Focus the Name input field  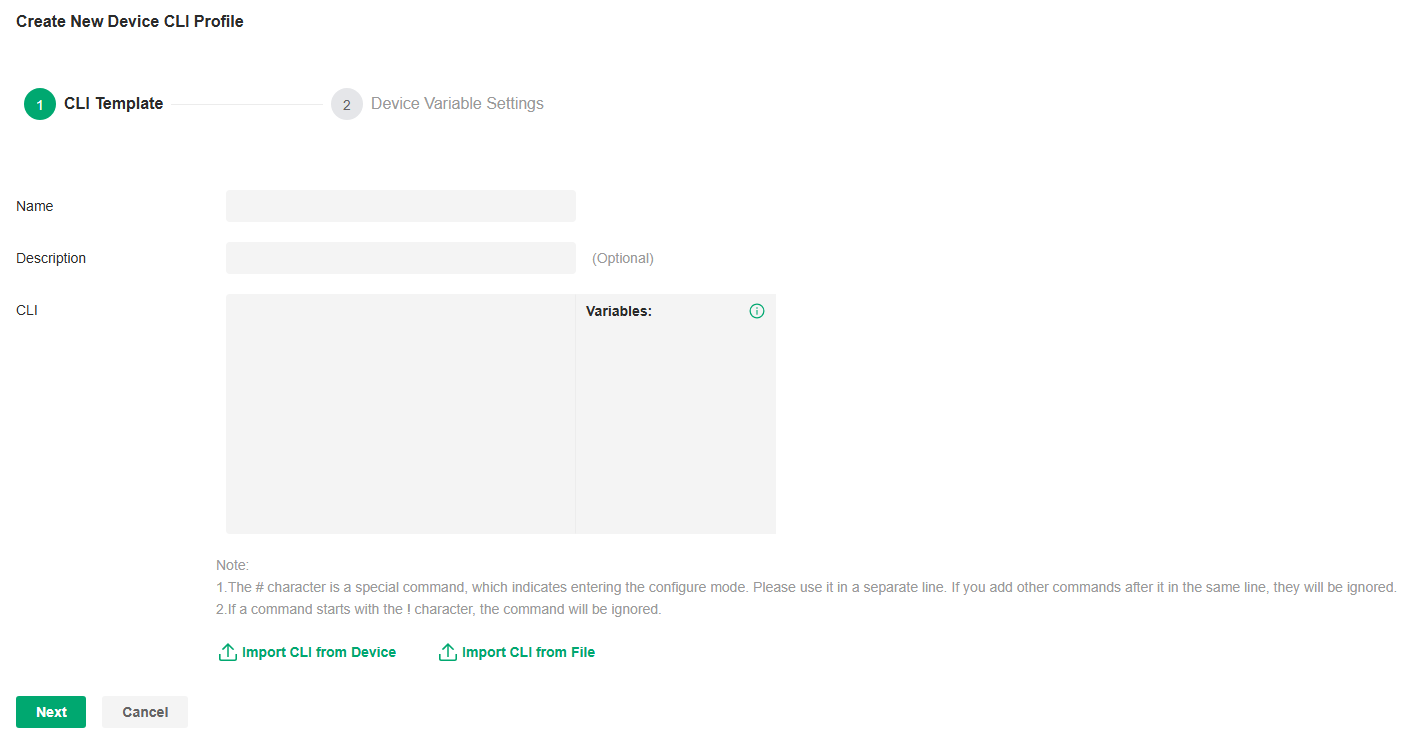(400, 206)
